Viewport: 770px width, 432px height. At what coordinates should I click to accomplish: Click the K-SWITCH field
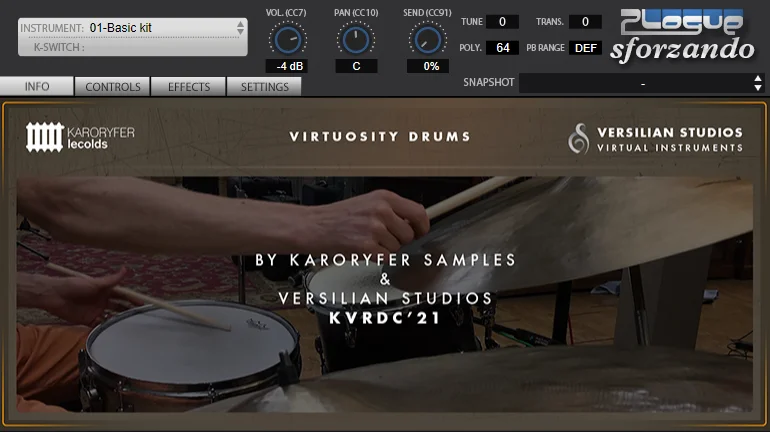[x=133, y=47]
